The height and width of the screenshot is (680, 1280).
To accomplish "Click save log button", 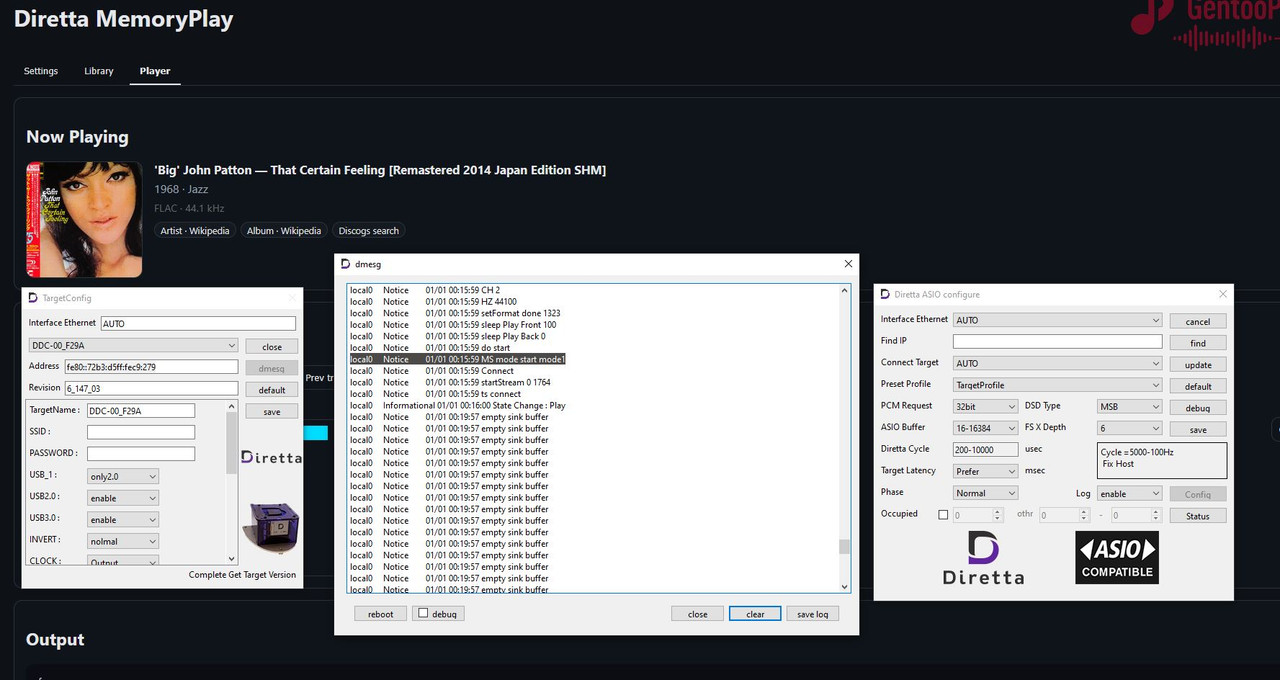I will pyautogui.click(x=812, y=614).
